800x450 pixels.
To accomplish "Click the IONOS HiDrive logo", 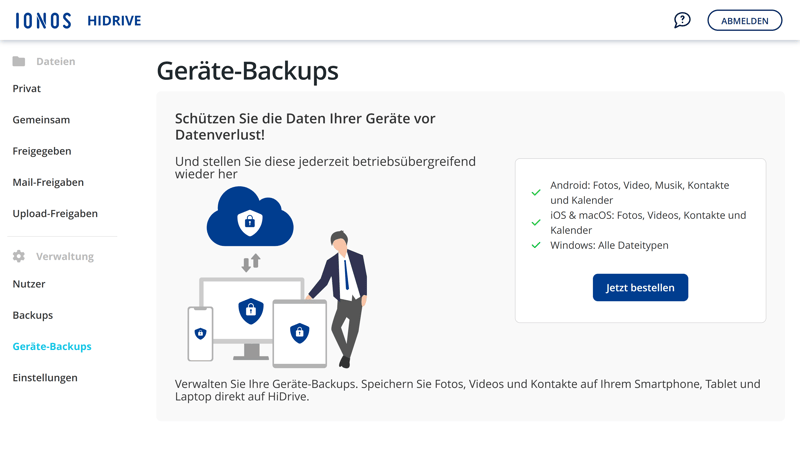I will tap(78, 20).
